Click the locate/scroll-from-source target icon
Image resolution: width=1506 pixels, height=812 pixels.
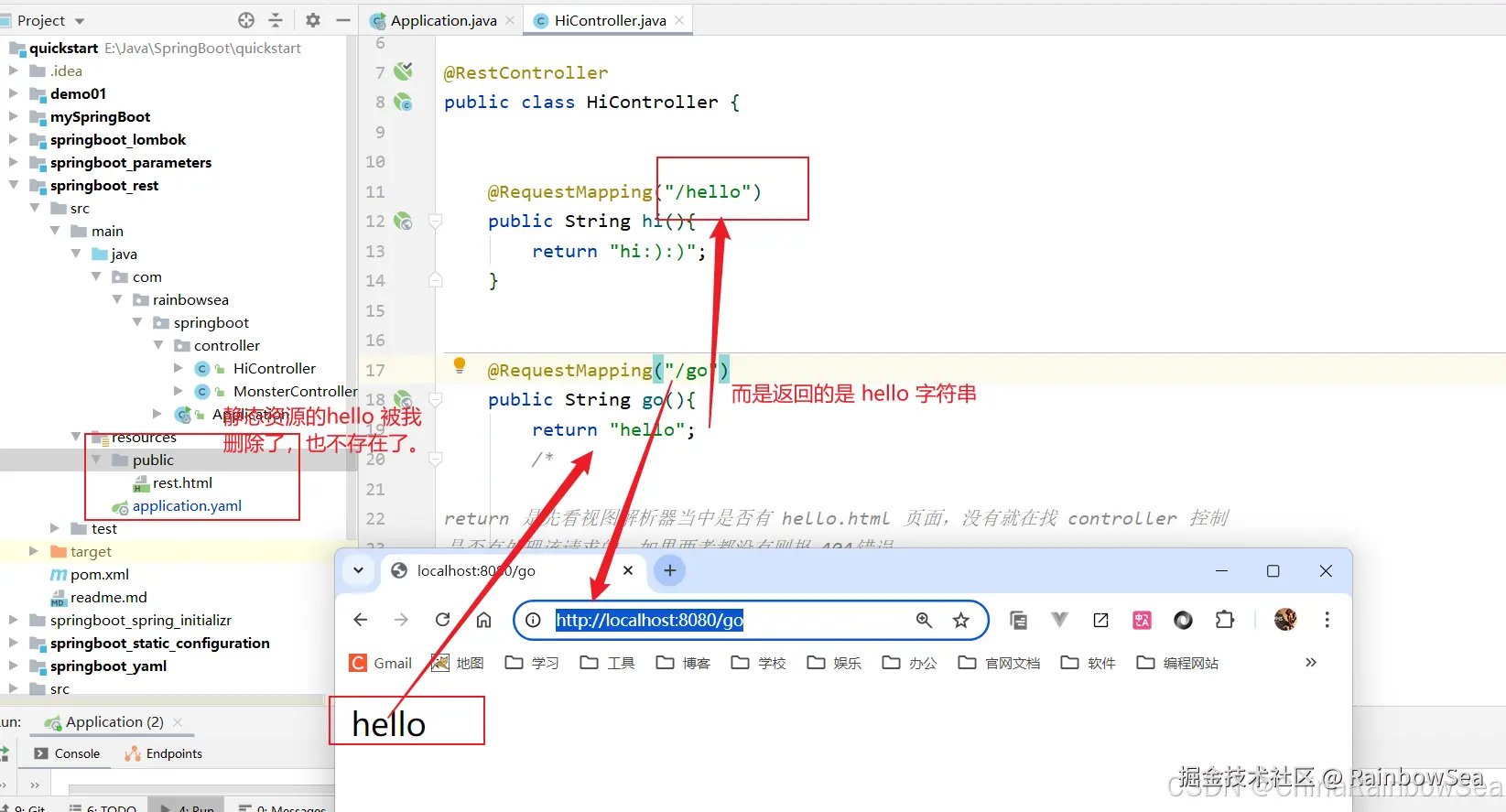tap(246, 20)
